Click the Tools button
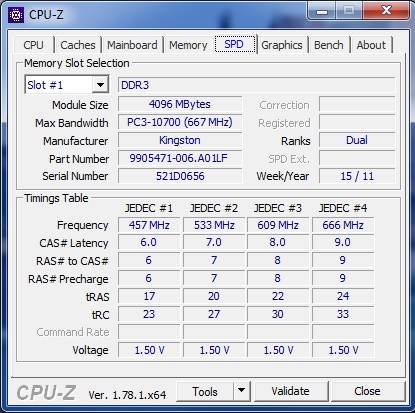 coord(205,391)
